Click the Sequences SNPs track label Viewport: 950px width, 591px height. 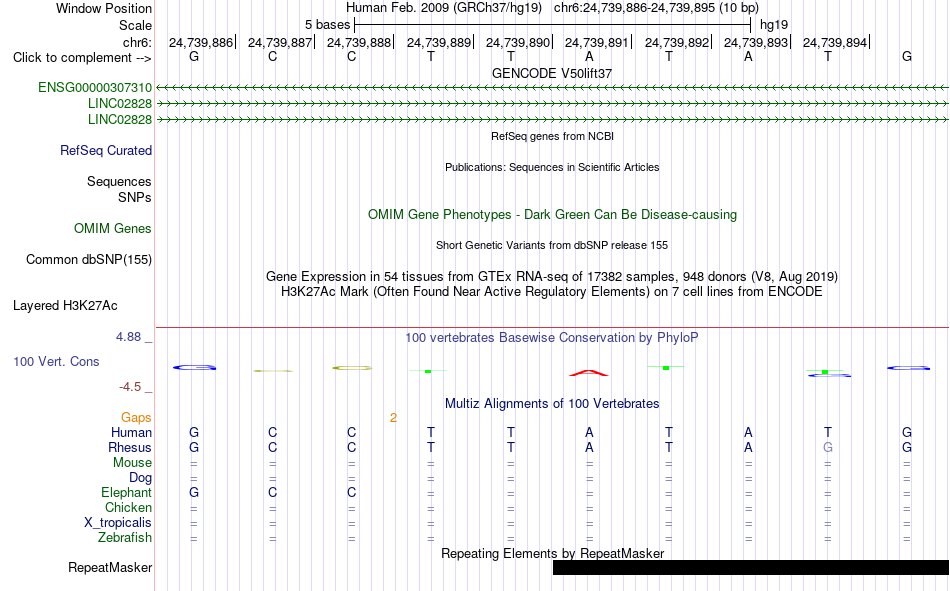pyautogui.click(x=119, y=189)
